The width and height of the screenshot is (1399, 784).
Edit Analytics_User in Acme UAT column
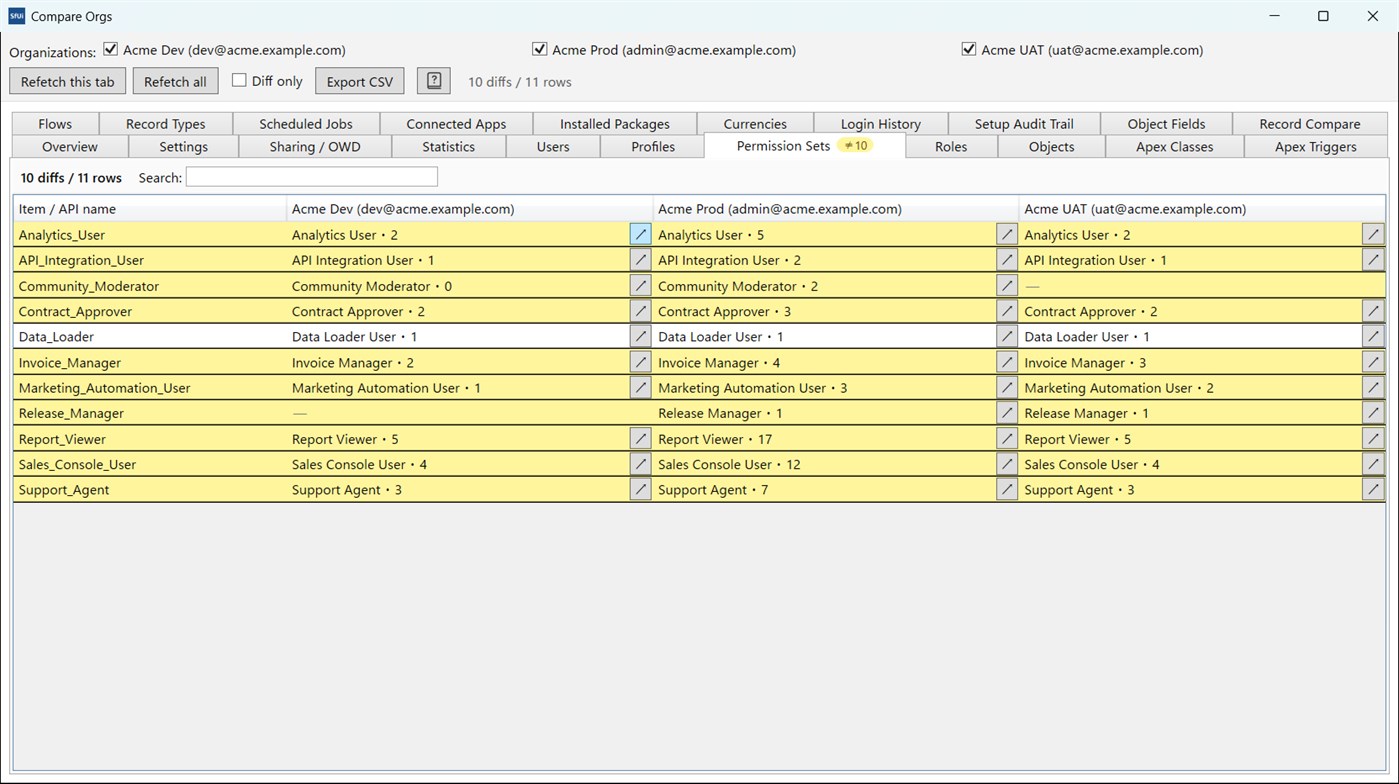pyautogui.click(x=1373, y=234)
